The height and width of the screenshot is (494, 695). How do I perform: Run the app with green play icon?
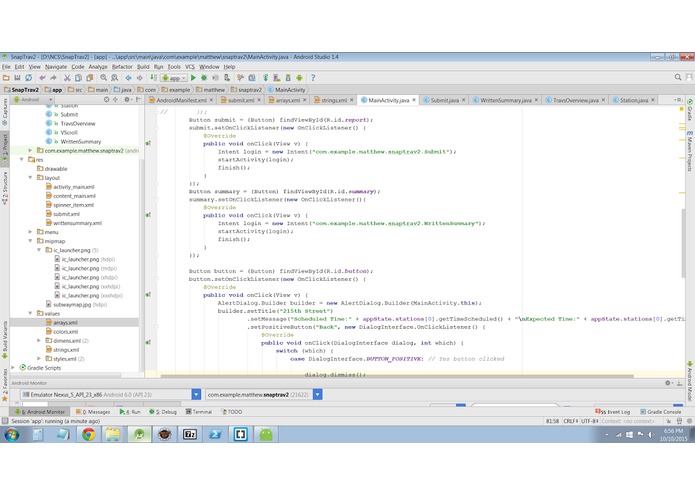(x=193, y=78)
